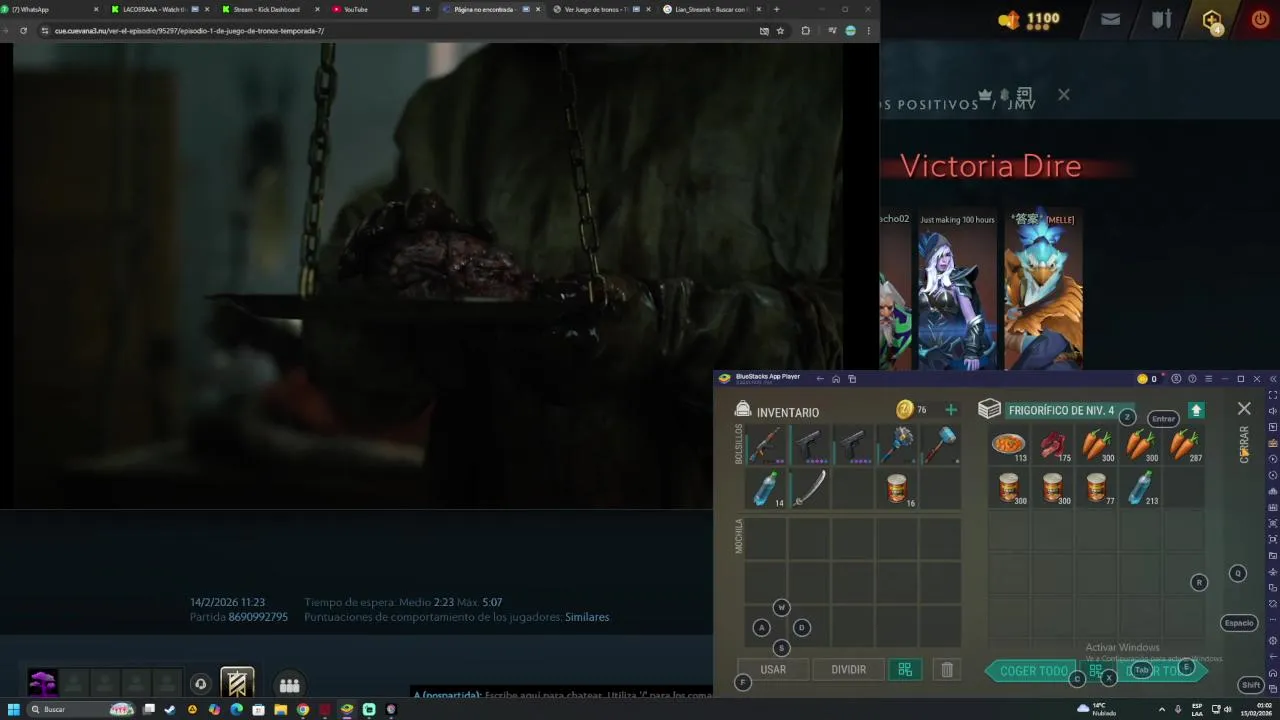Screen dimensions: 1280x720
Task: Open BlueStacks help question mark icon
Action: 1192,379
